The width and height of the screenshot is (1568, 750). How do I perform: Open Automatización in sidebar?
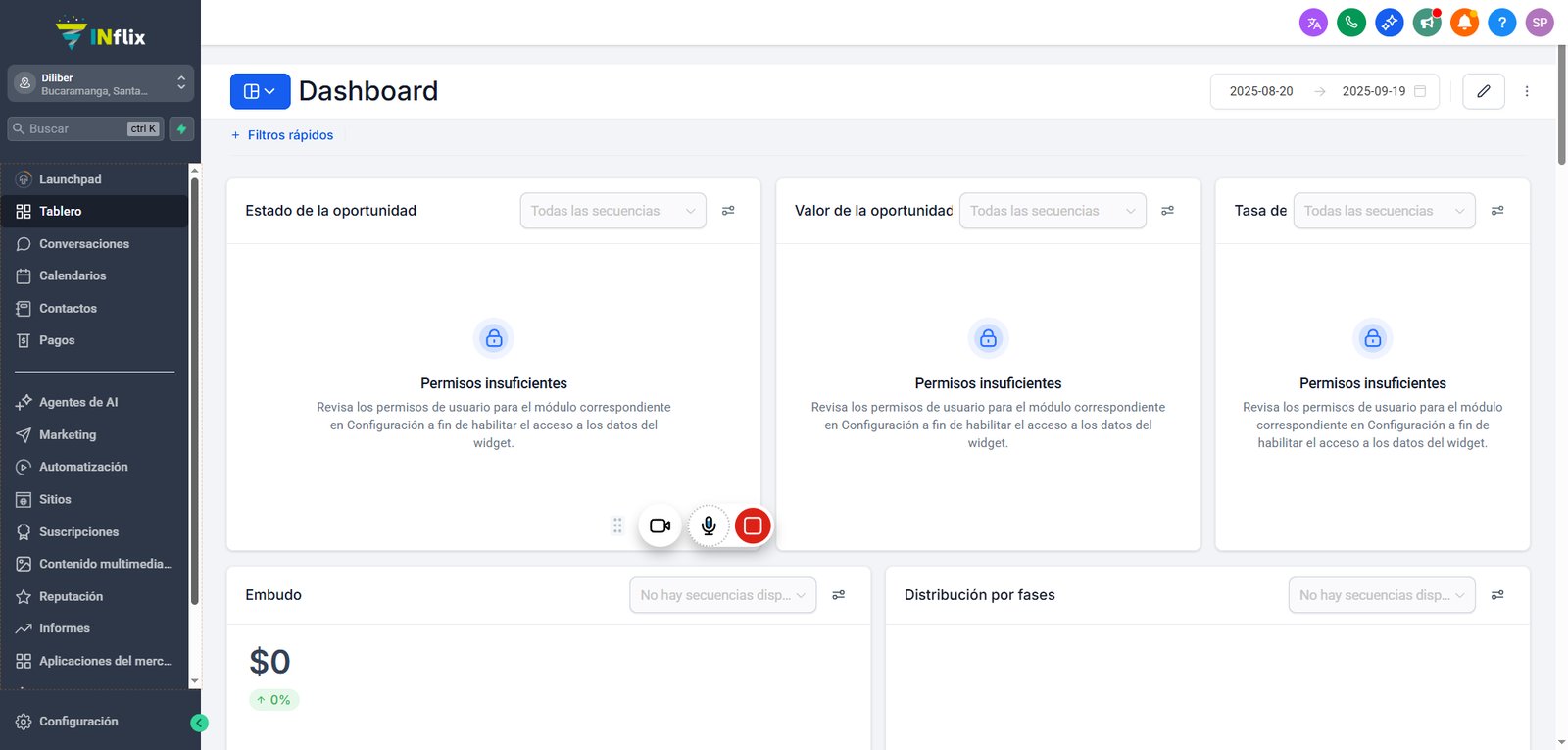pos(94,467)
